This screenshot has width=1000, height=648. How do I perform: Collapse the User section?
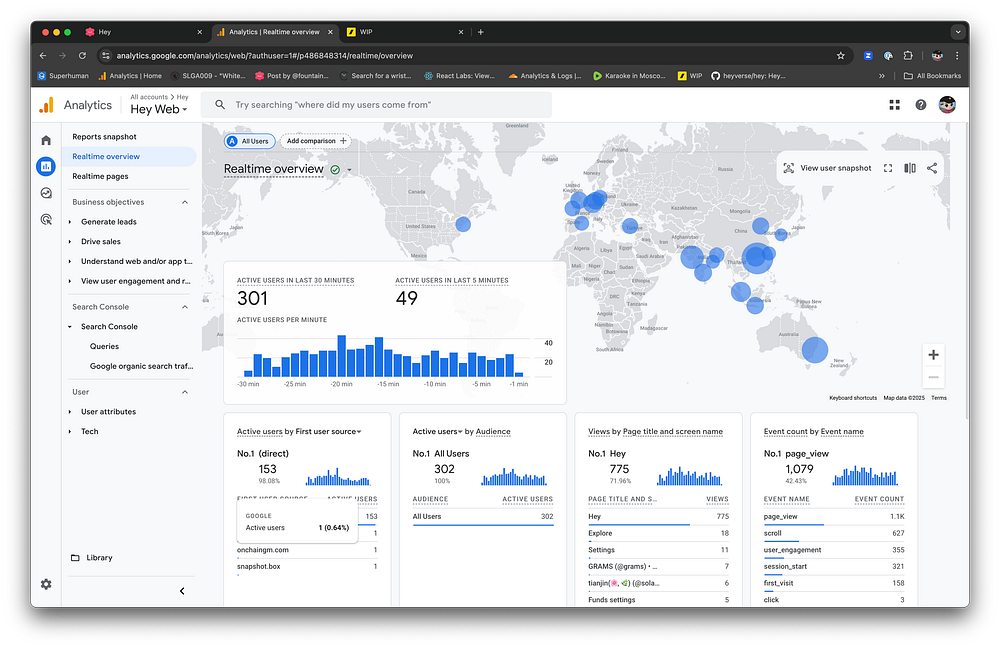tap(185, 392)
